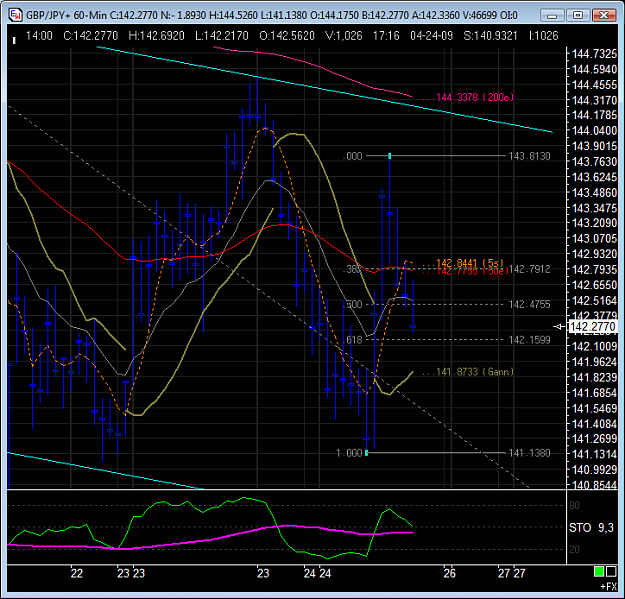Click the Fibonacci .500 level label
This screenshot has height=599, width=625.
(x=353, y=304)
